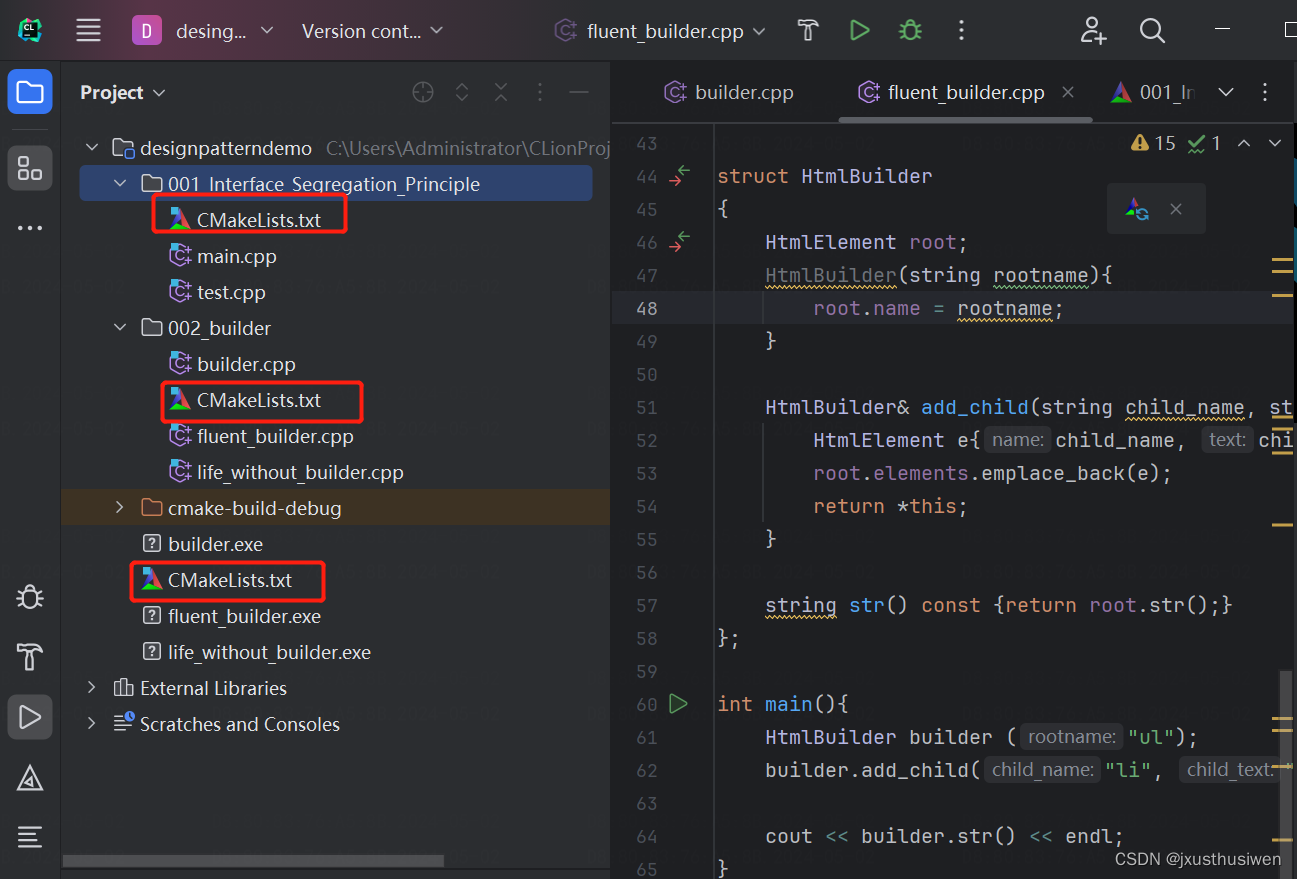Screen dimensions: 1297x879
Task: Start a Code With Me session
Action: click(1093, 30)
